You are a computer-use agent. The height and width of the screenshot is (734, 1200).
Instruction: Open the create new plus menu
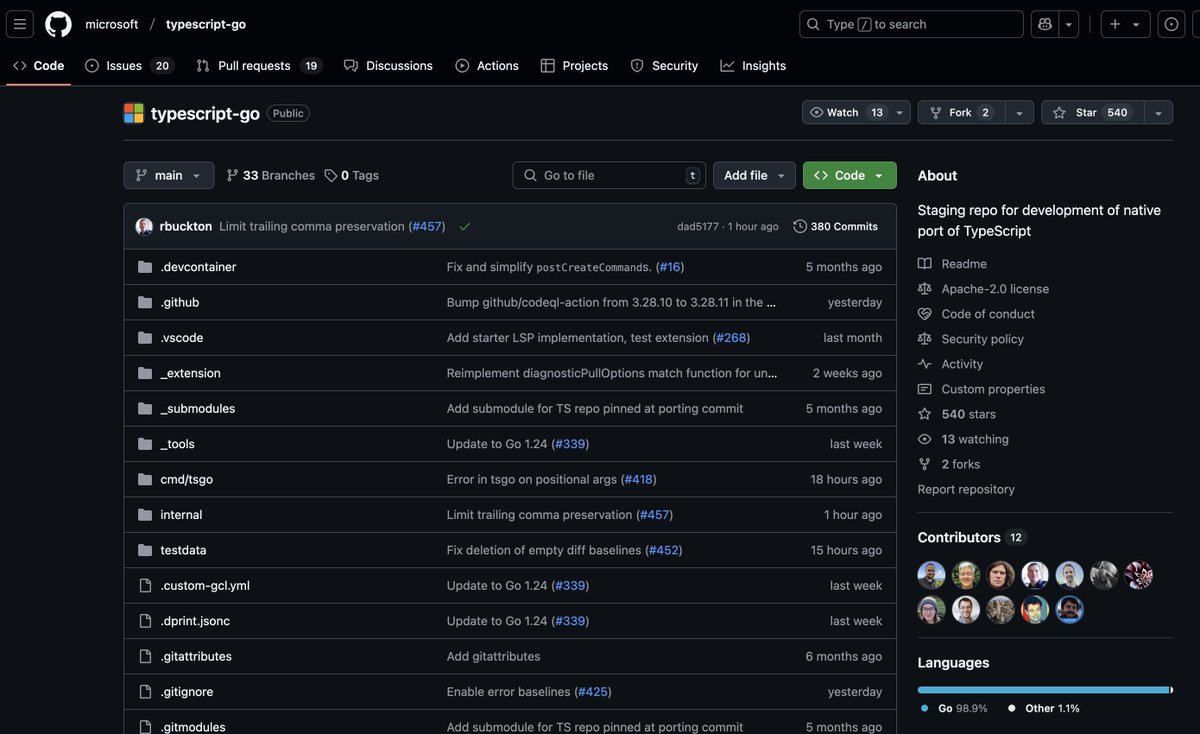click(1125, 24)
